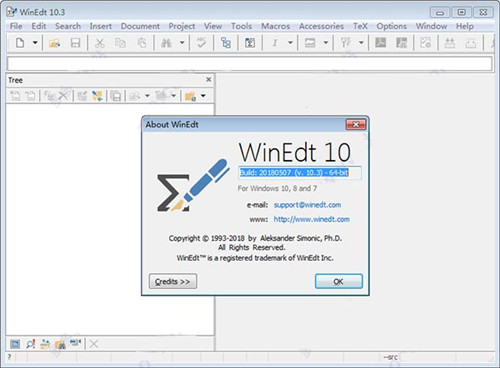Click the insert frame toolbar icon

(x=310, y=43)
